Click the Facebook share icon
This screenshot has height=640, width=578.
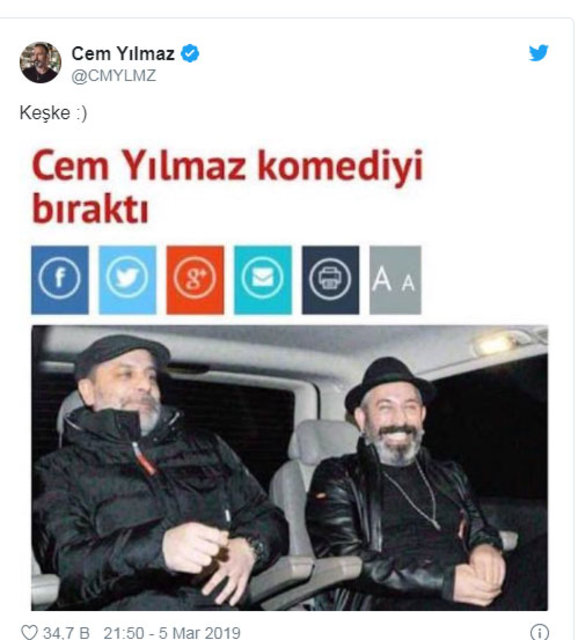click(x=60, y=280)
